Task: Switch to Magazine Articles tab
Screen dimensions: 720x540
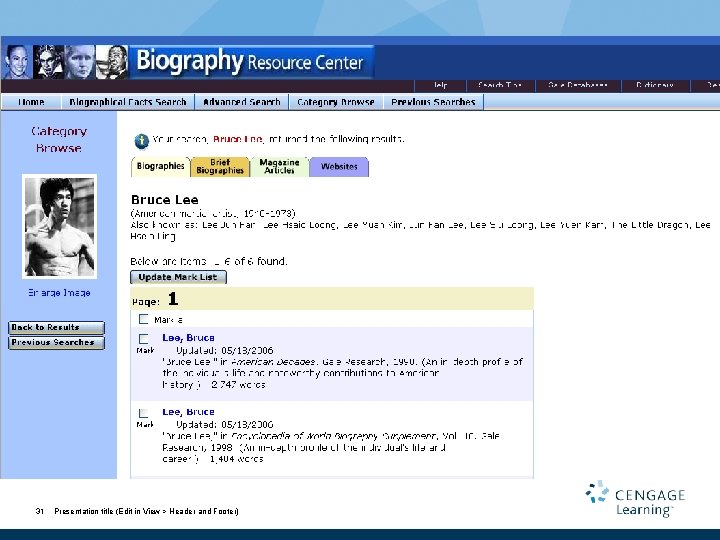Action: [279, 166]
